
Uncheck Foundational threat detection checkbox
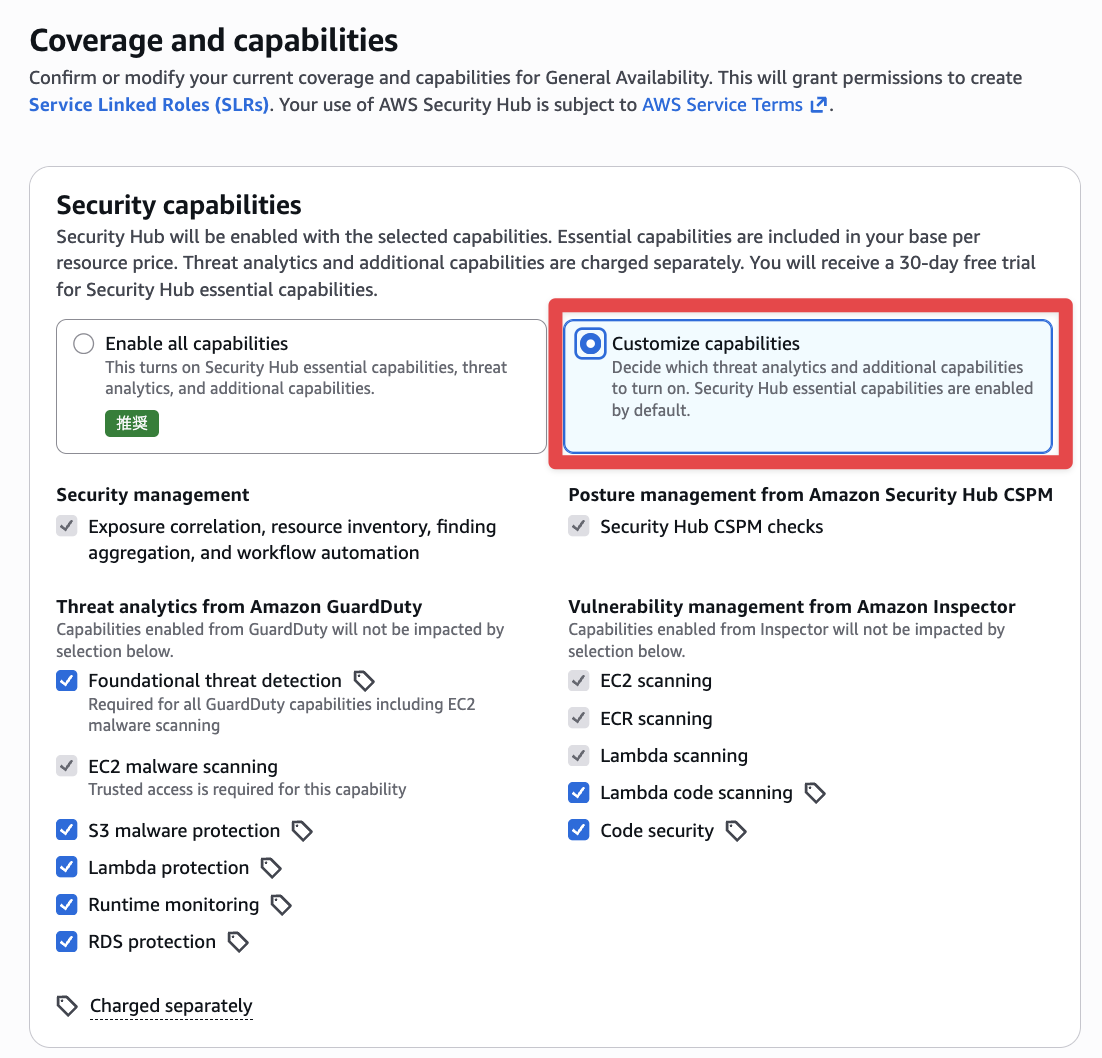[x=67, y=681]
